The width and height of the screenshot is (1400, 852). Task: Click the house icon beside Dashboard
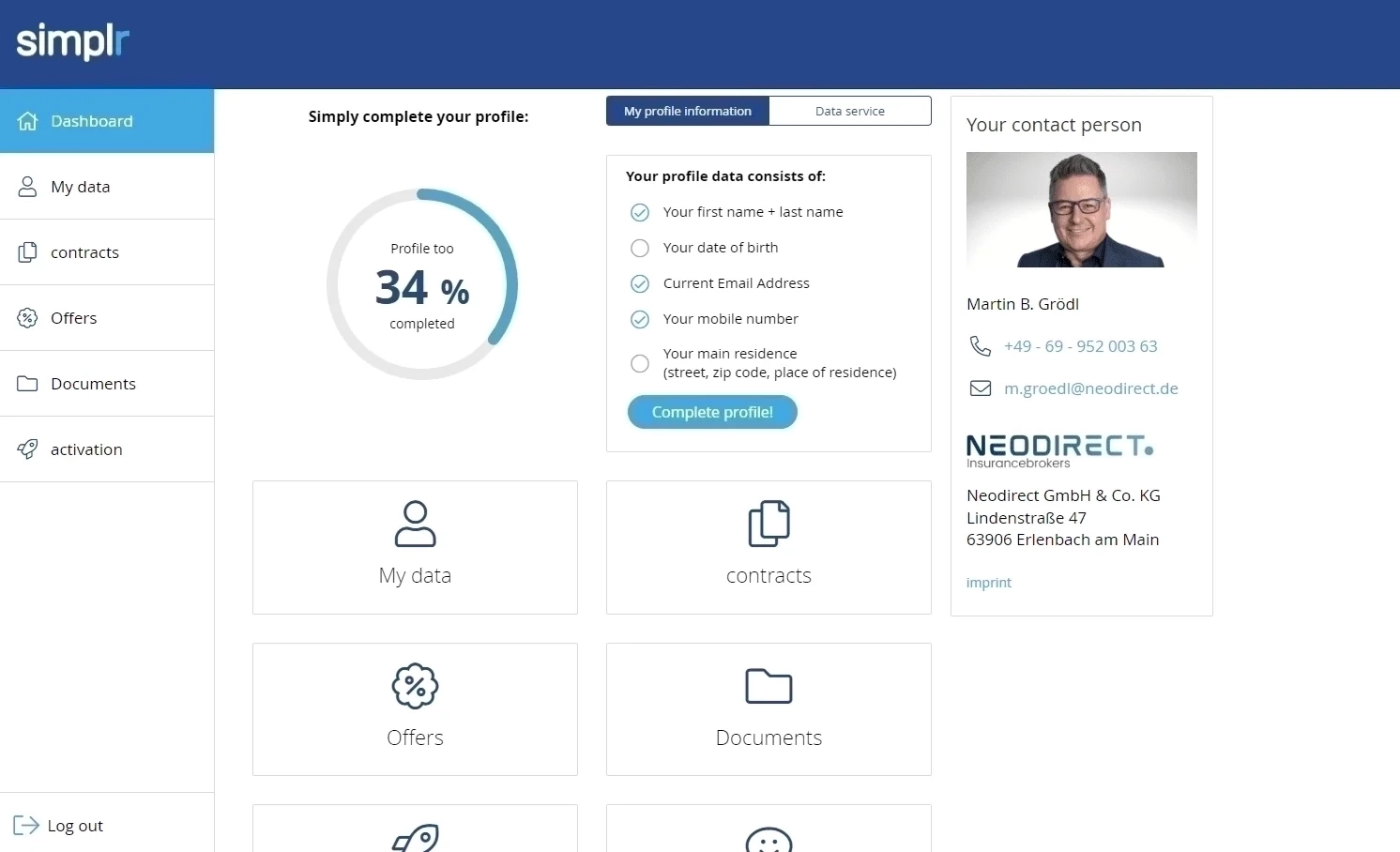click(x=28, y=121)
